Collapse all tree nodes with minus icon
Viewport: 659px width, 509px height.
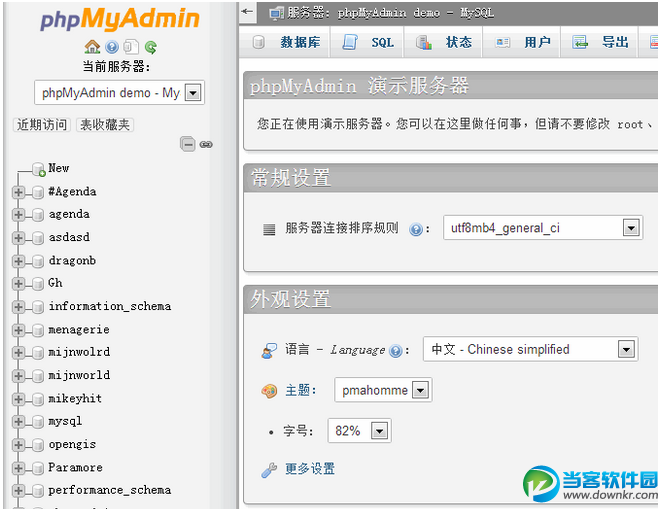[187, 144]
